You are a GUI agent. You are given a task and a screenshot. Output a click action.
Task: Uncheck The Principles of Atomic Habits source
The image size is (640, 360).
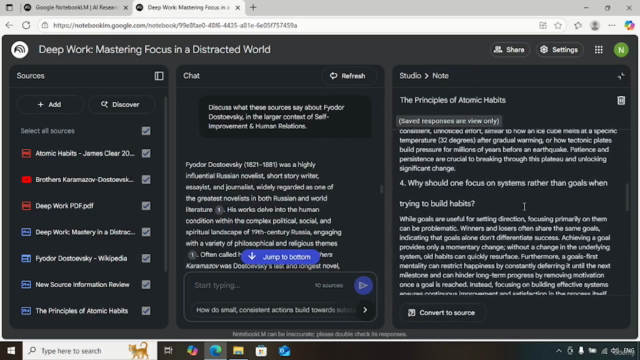pyautogui.click(x=146, y=311)
